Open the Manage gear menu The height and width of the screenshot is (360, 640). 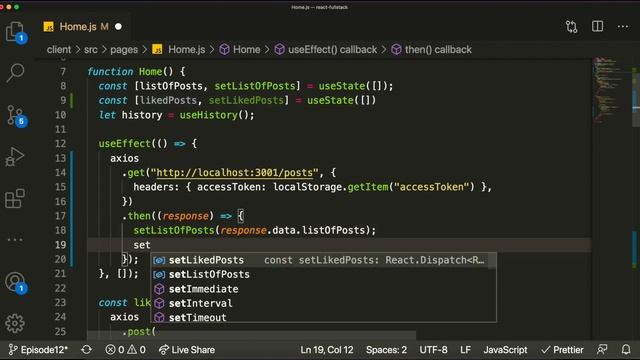tap(15, 323)
